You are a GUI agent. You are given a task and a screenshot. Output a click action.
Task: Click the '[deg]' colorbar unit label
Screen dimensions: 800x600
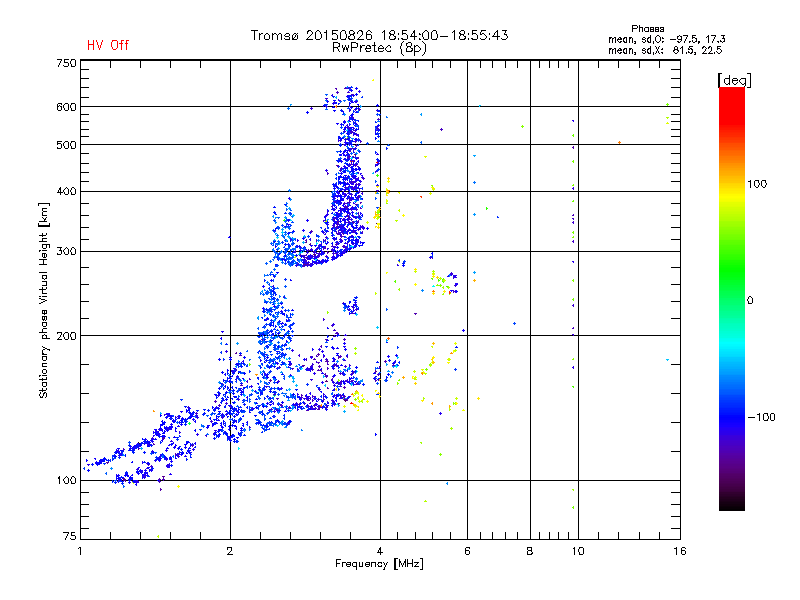734,80
